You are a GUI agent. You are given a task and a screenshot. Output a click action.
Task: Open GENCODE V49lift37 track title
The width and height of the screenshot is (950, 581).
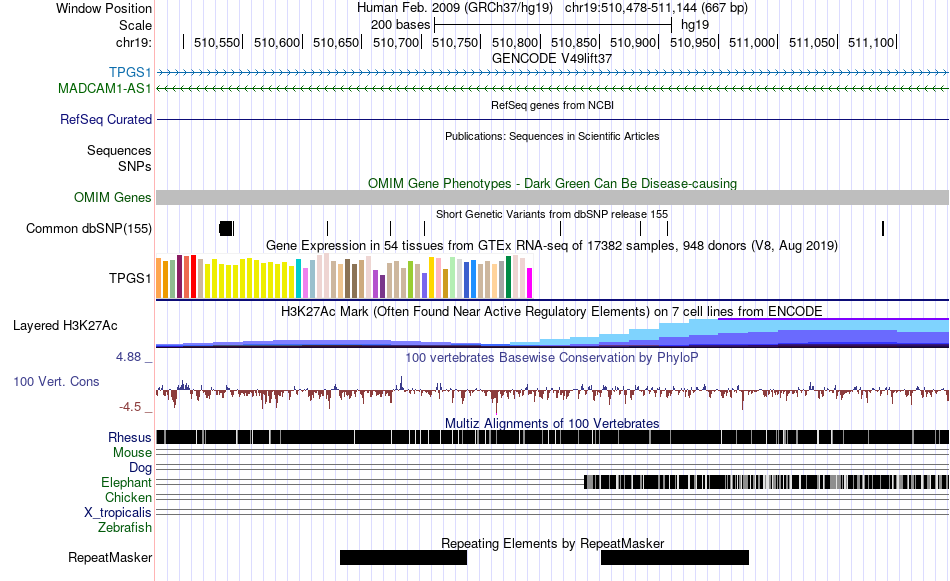551,58
